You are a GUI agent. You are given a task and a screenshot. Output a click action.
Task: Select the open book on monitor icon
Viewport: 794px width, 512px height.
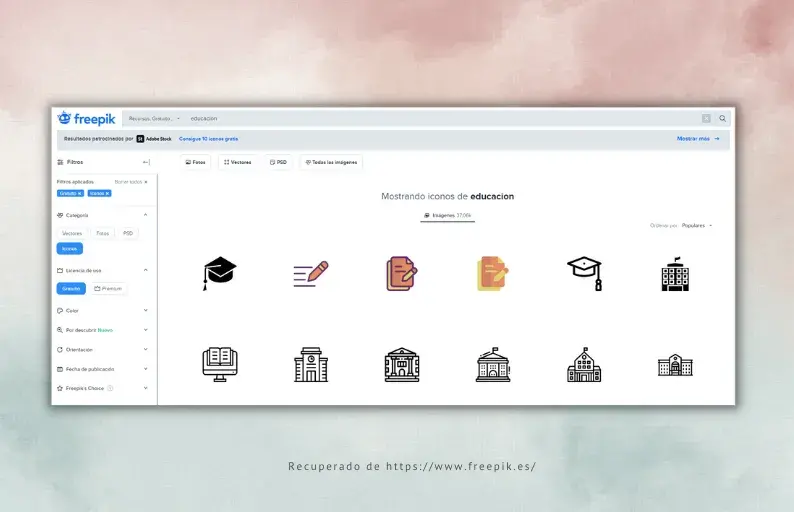219,365
